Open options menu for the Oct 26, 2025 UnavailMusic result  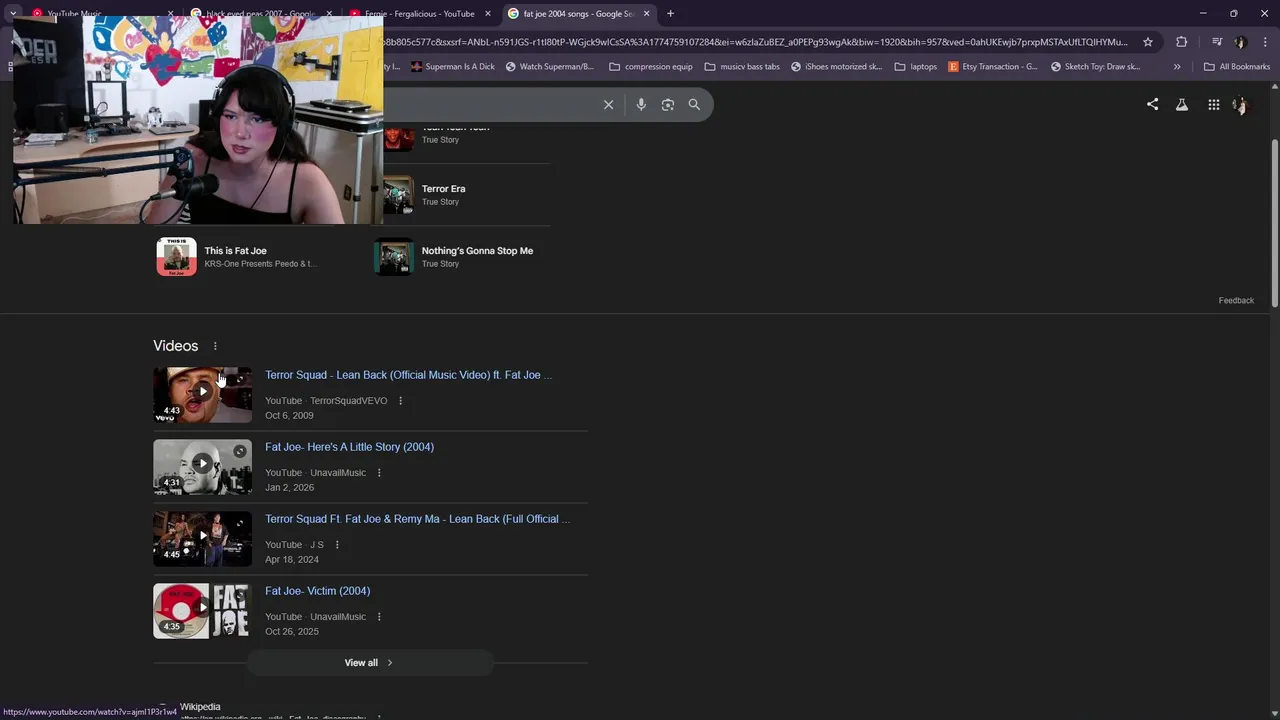(x=379, y=617)
